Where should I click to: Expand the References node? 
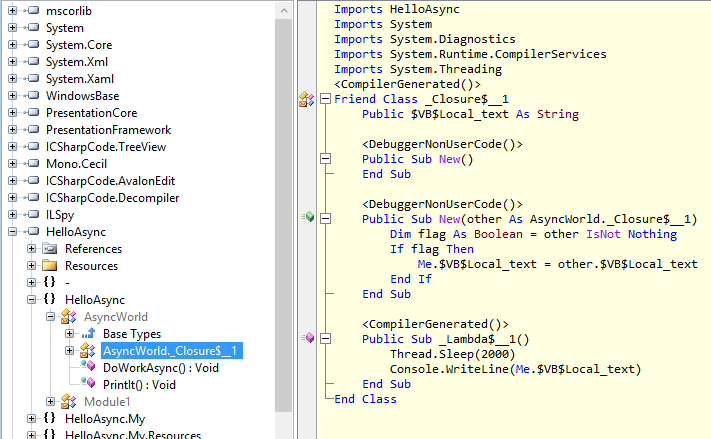(31, 249)
